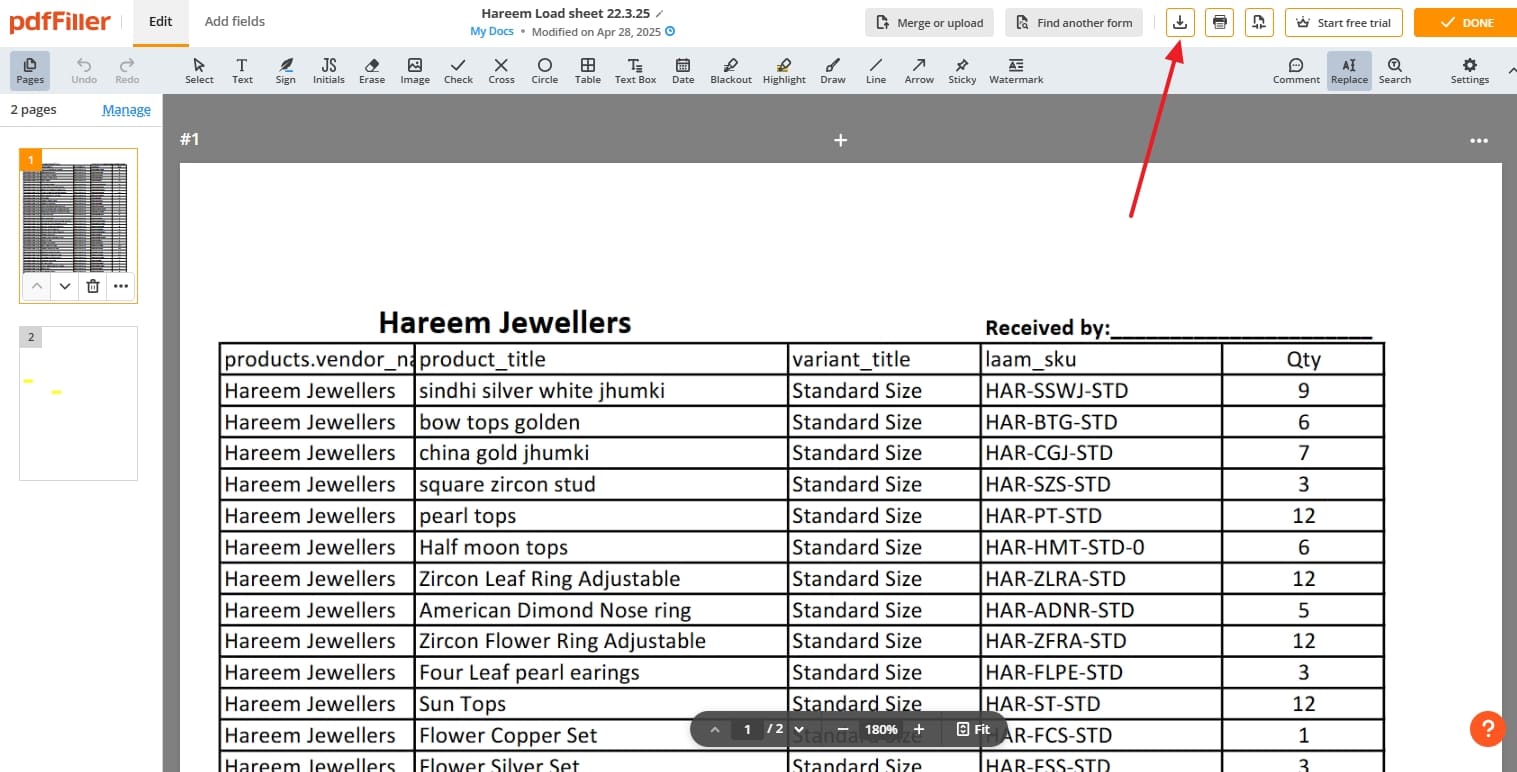Viewport: 1517px width, 772px height.
Task: Open the Search tool
Action: (x=1395, y=71)
